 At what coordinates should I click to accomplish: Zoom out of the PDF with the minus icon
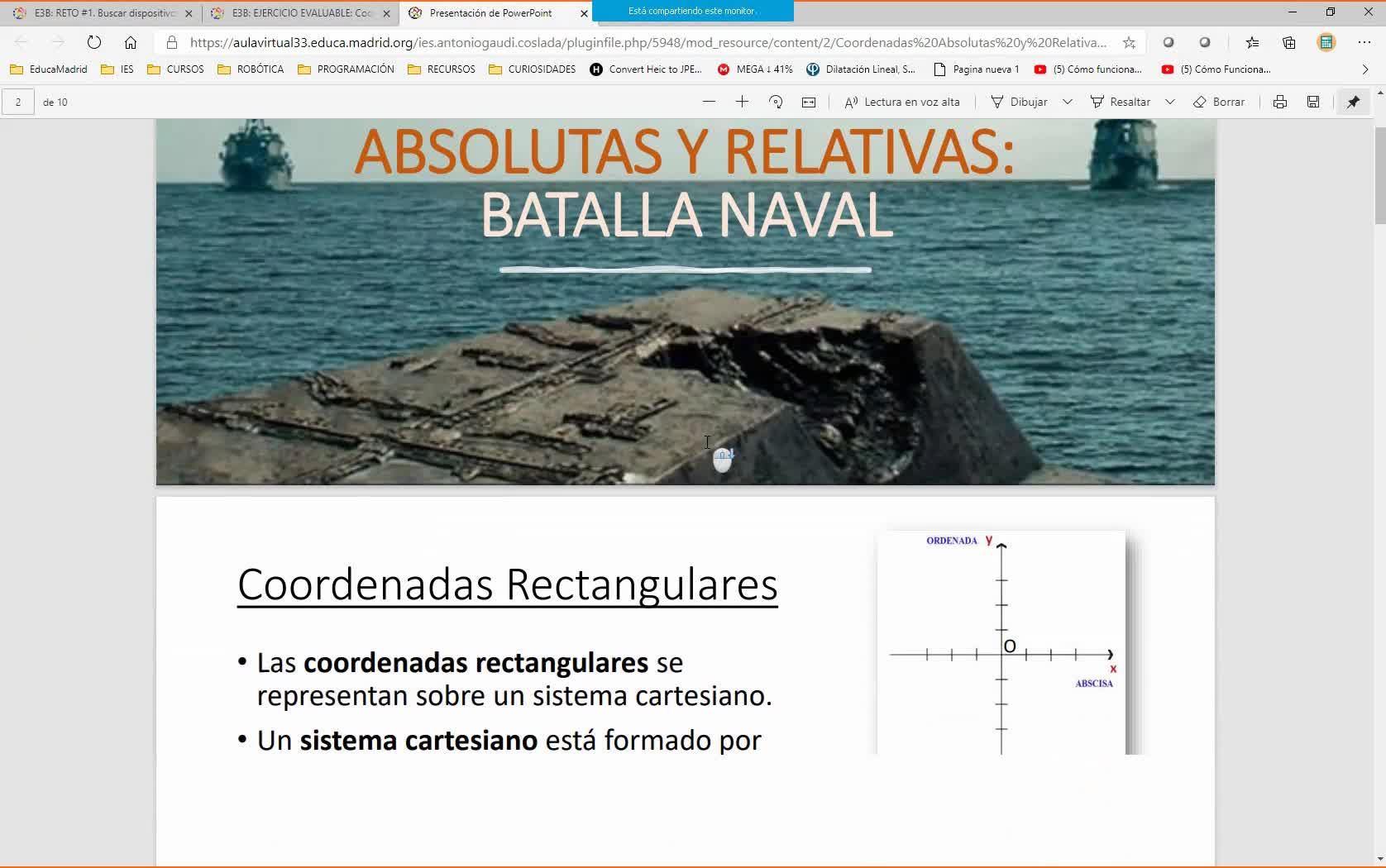pyautogui.click(x=709, y=102)
